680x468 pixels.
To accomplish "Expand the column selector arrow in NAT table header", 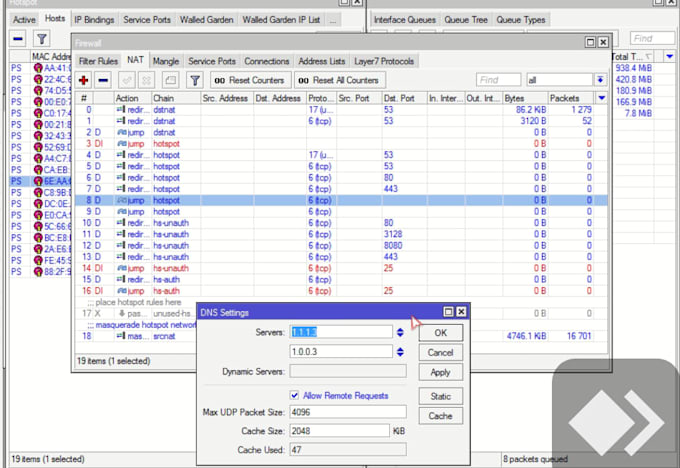I will (602, 98).
